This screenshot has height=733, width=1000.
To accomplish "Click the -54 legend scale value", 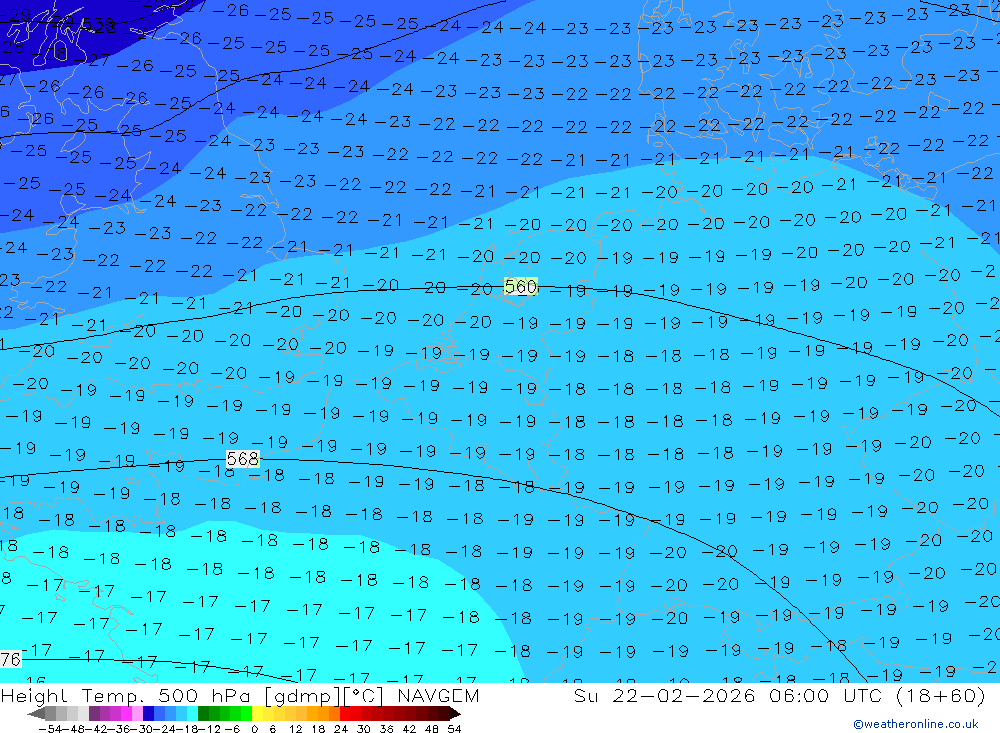I will click(51, 729).
